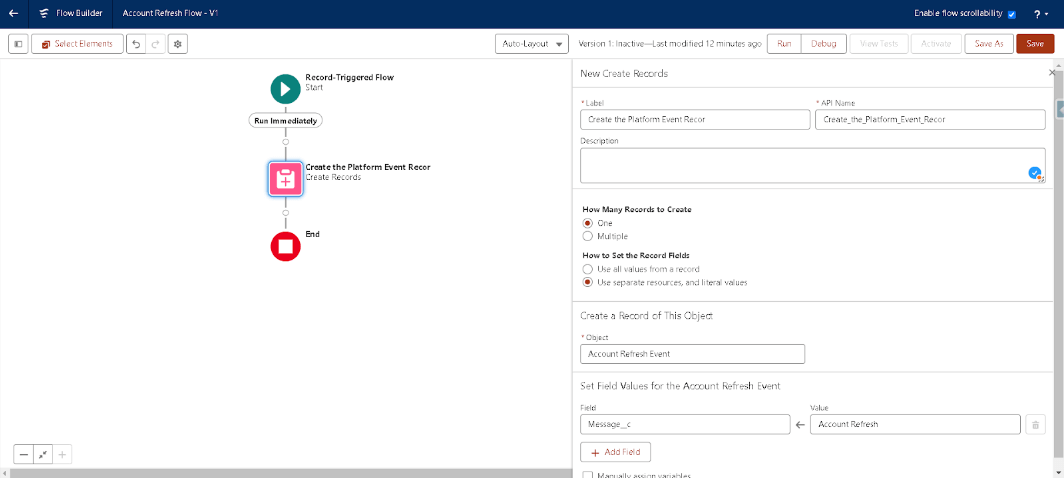
Task: Click the Run button
Action: click(x=784, y=43)
